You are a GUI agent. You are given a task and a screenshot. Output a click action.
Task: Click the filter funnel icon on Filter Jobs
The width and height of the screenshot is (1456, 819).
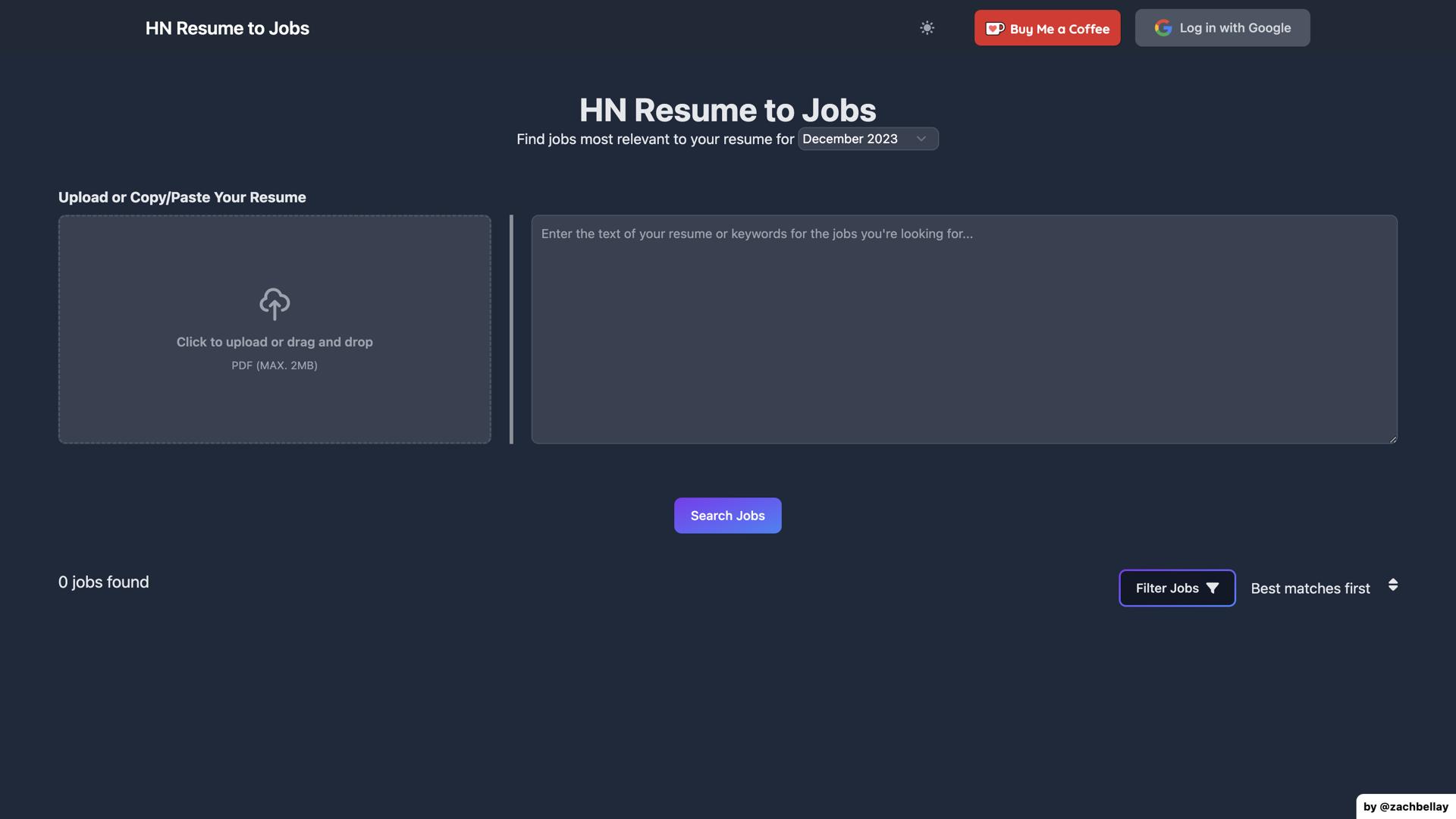(x=1213, y=588)
